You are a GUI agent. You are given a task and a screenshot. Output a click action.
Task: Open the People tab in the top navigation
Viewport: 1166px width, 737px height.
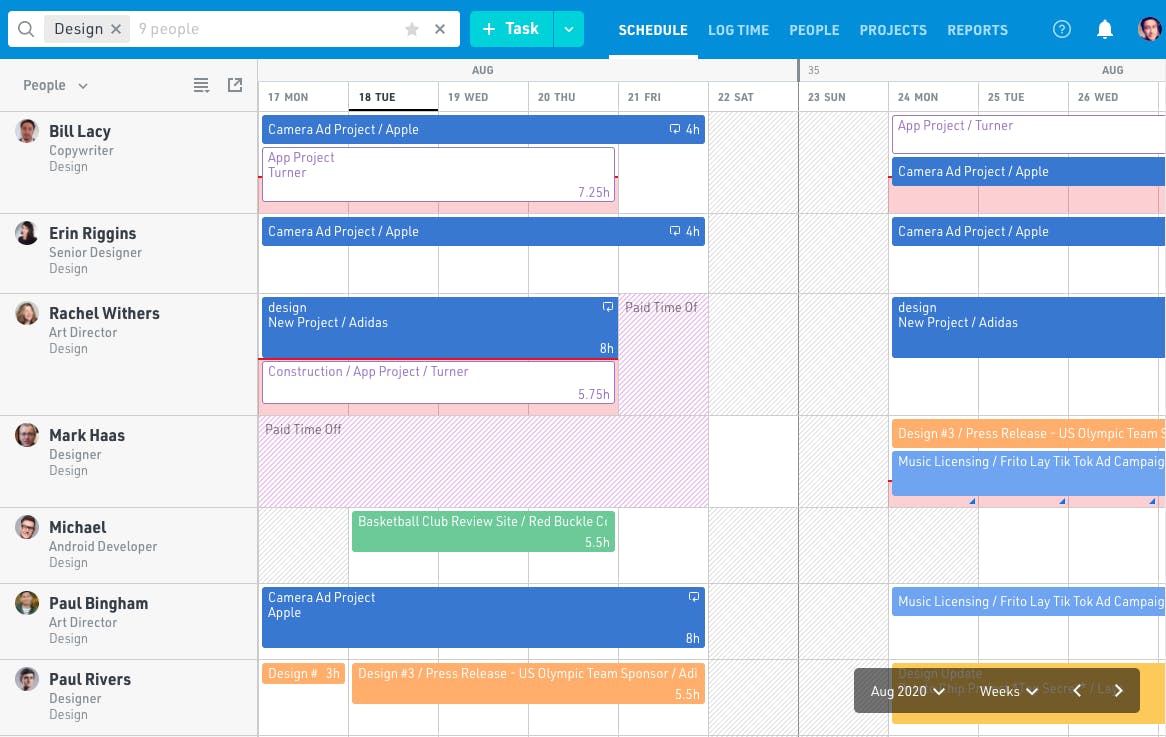click(x=814, y=30)
